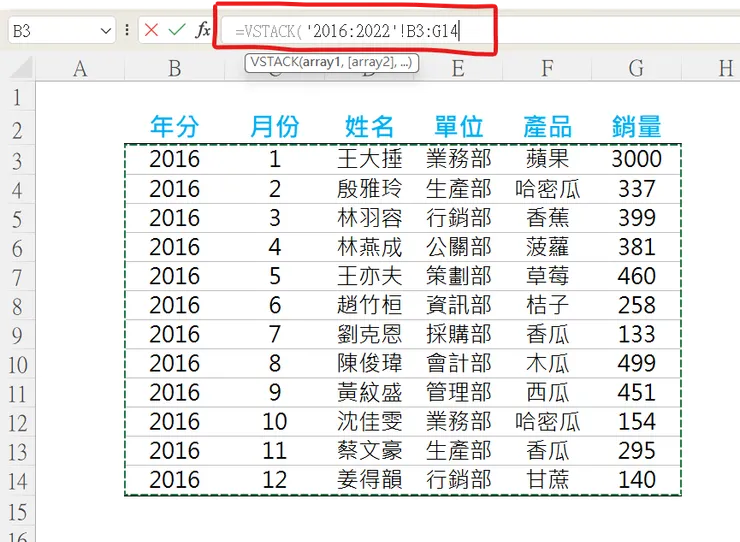The image size is (740, 542).
Task: Select the cell with value 337
Action: [636, 189]
